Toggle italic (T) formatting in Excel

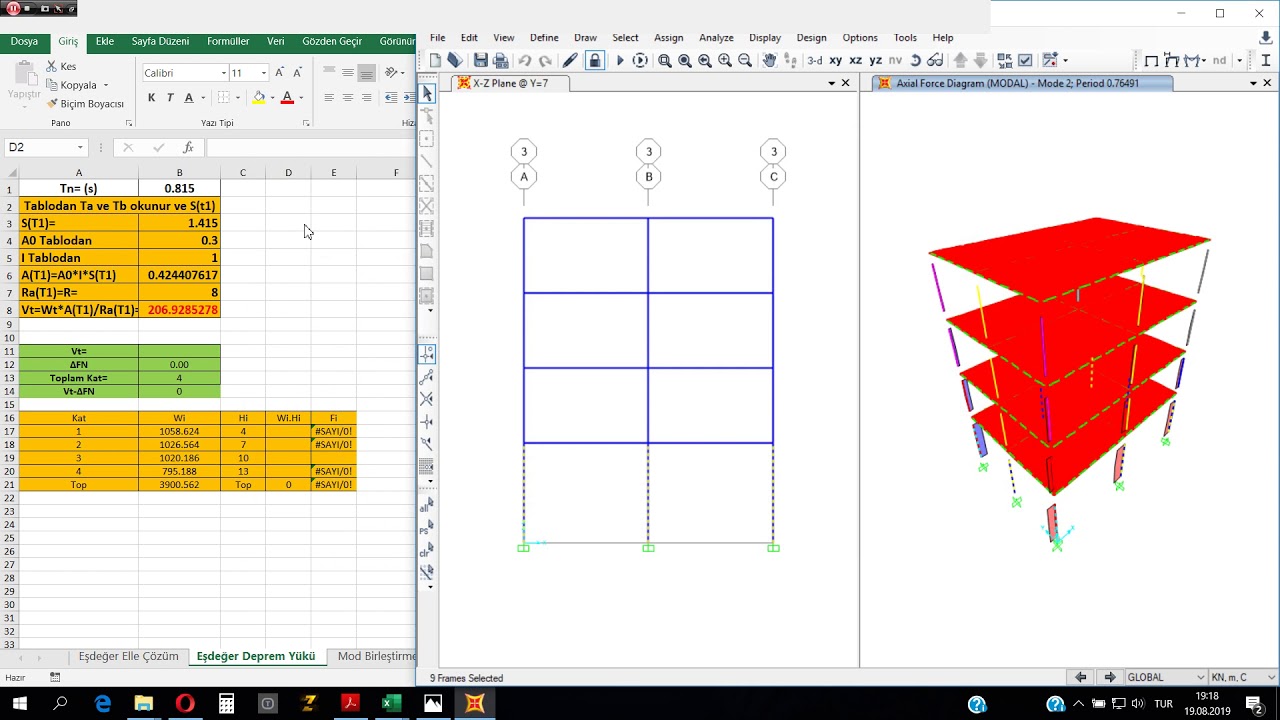(x=170, y=97)
